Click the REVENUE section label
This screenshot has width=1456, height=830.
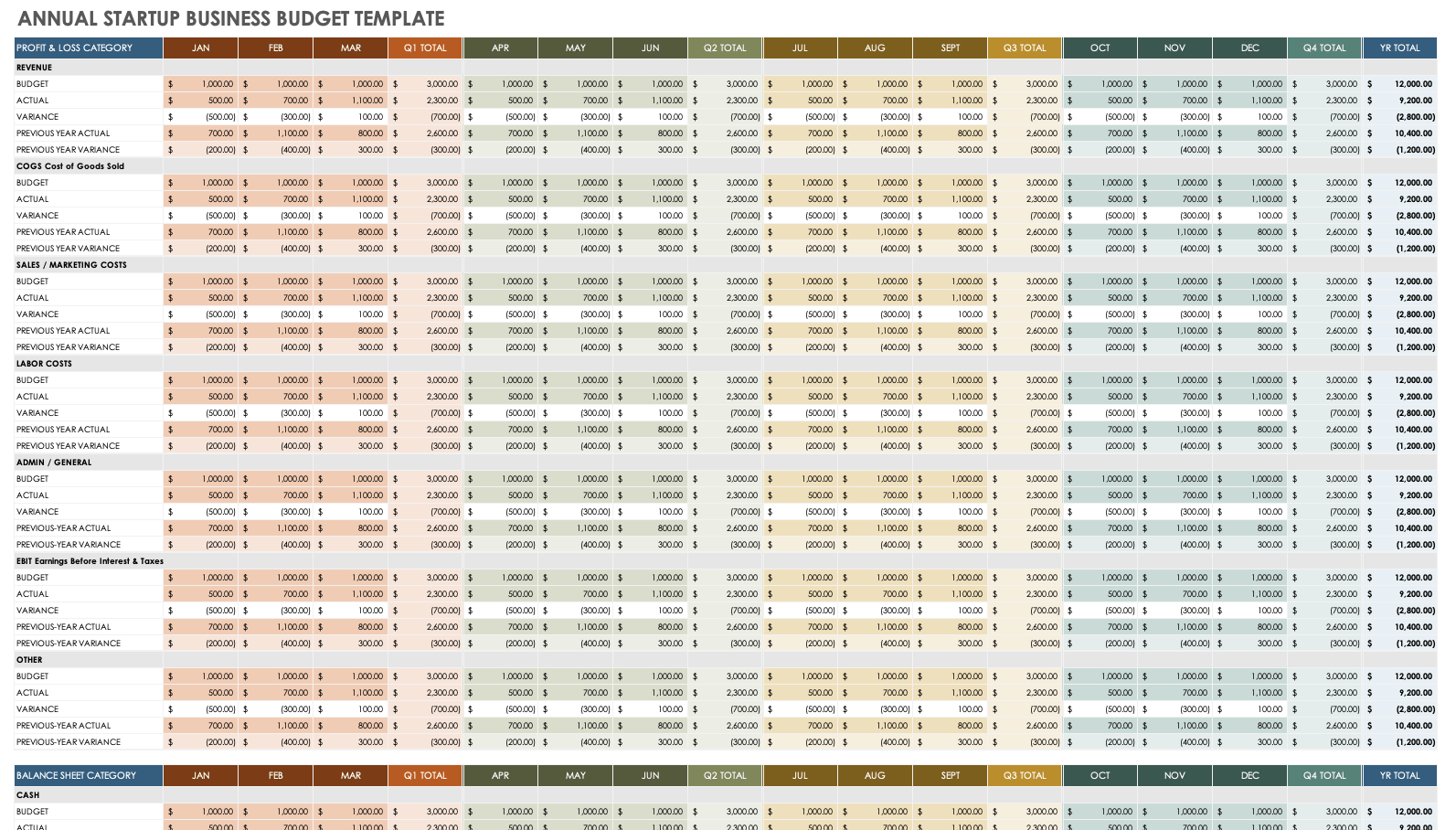[34, 68]
